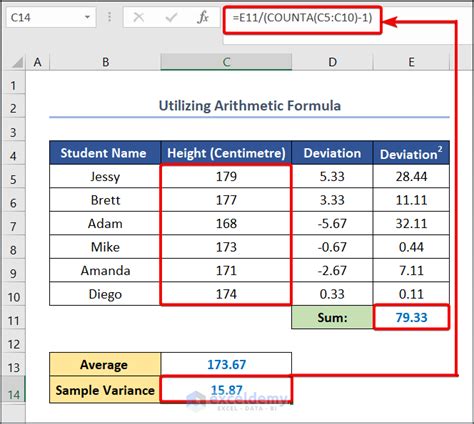Screen dimensions: 474x424
Task: Click the formula bar input with COUNTA formula
Action: pos(302,17)
